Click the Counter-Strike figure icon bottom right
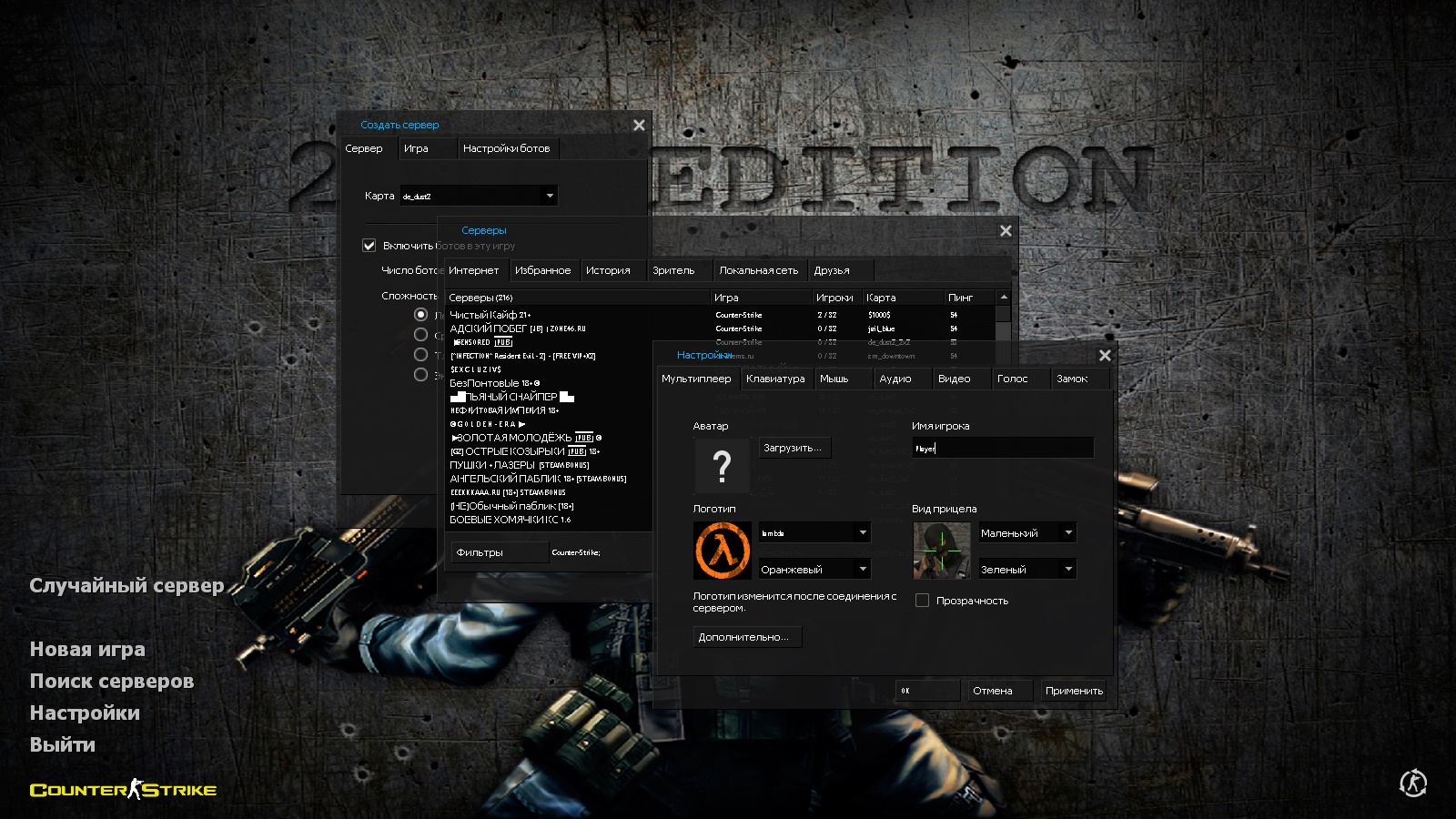1456x819 pixels. [x=1412, y=783]
